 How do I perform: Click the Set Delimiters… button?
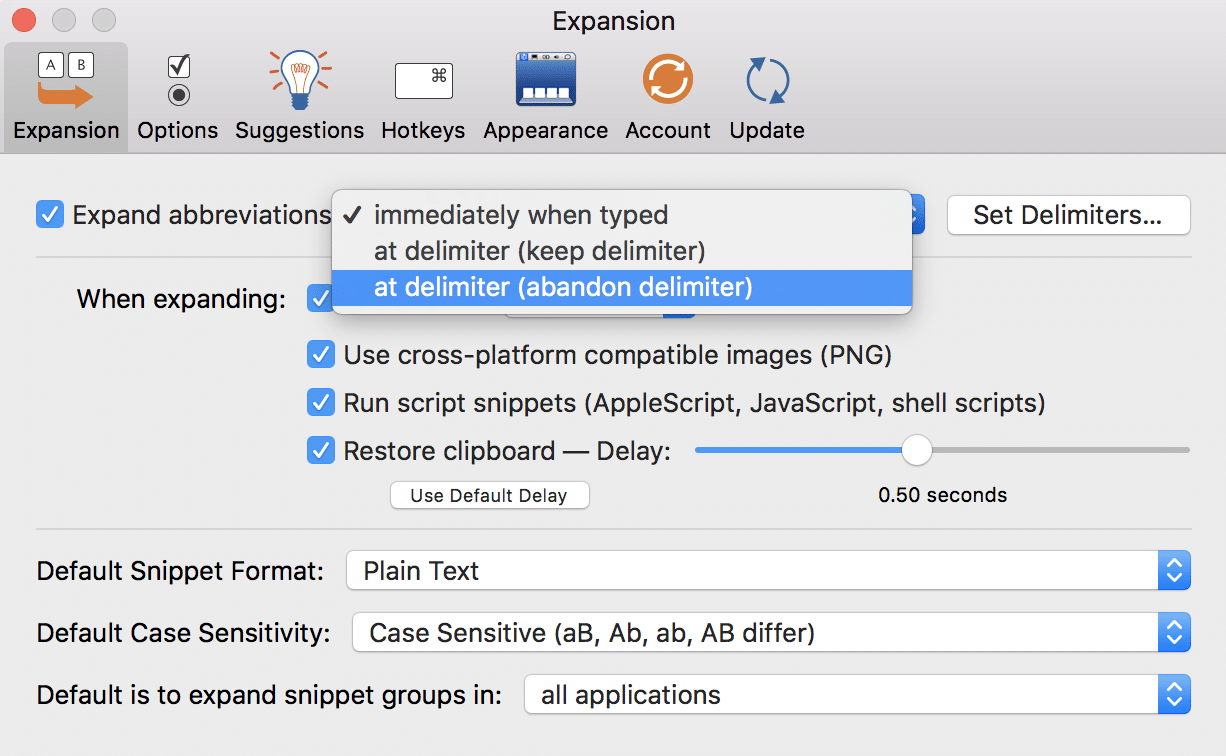[x=1068, y=215]
